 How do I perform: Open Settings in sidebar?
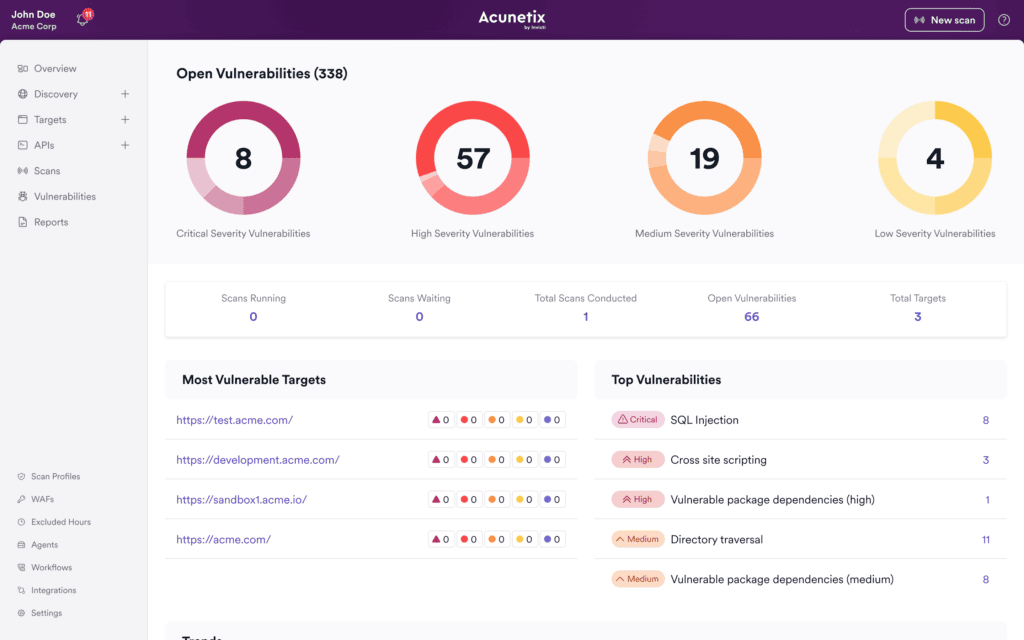46,613
